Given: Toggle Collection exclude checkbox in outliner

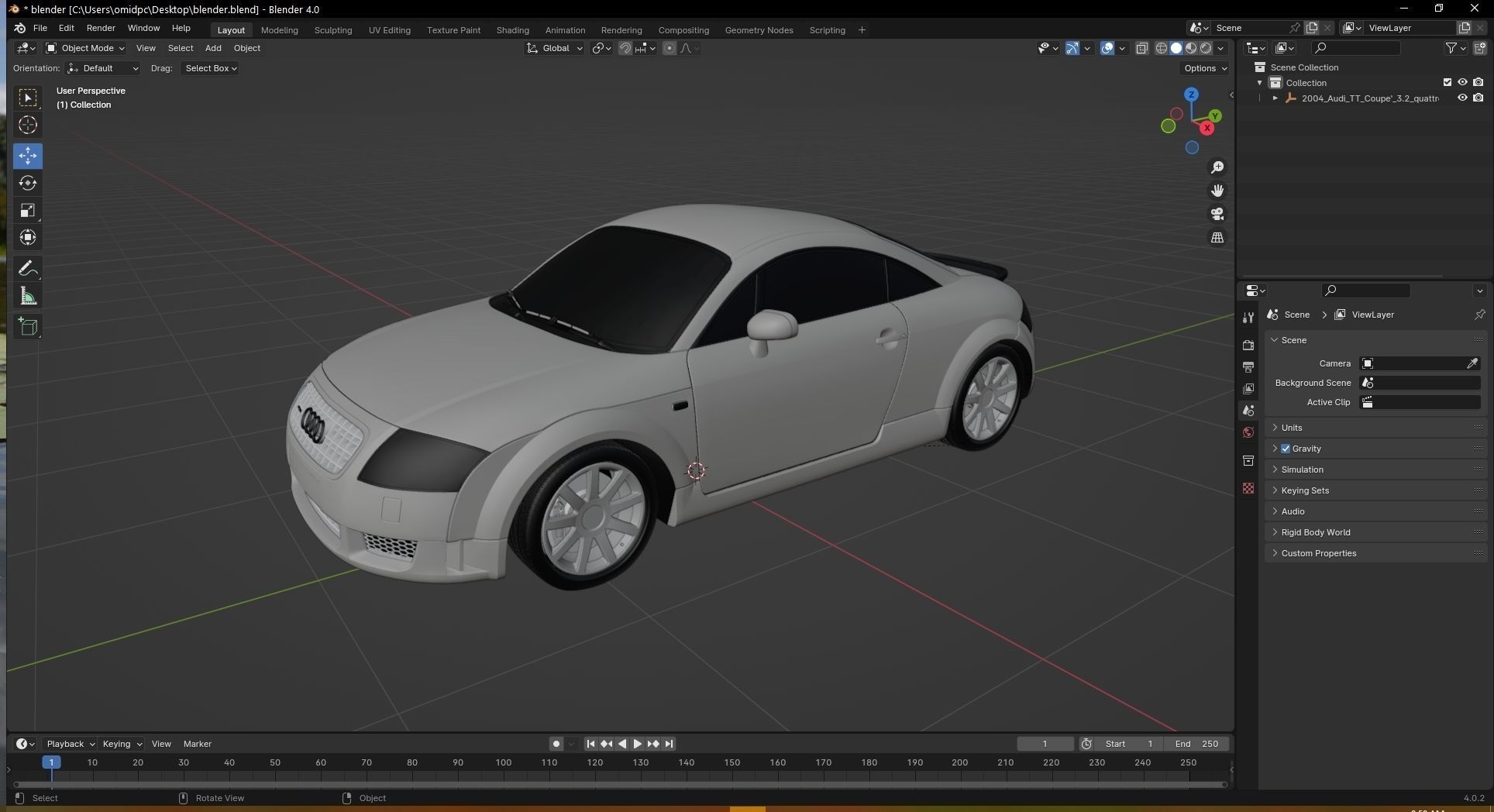Looking at the screenshot, I should coord(1447,82).
